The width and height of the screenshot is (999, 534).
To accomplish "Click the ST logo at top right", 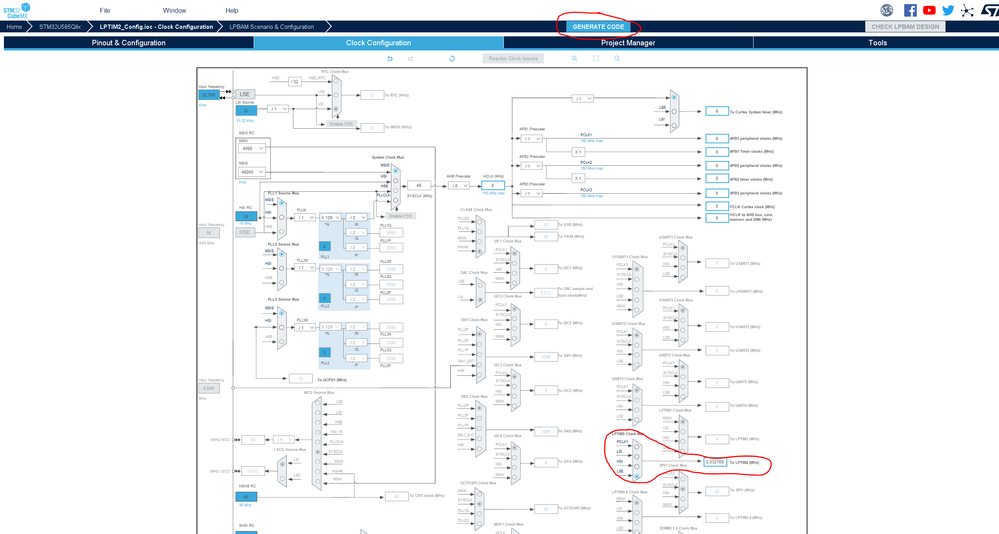I will click(989, 10).
